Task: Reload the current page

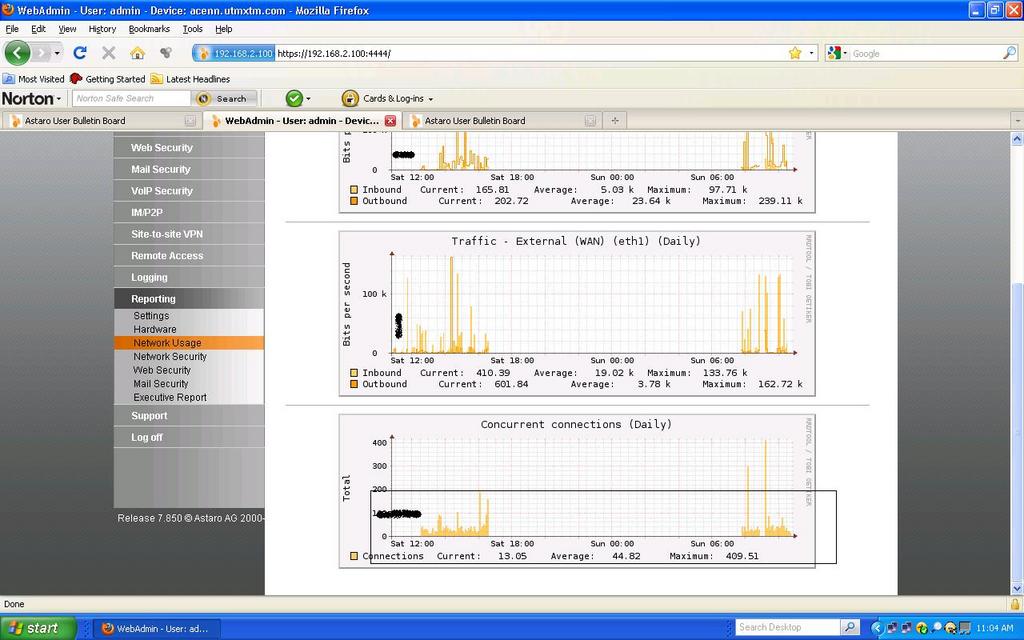Action: coord(80,53)
